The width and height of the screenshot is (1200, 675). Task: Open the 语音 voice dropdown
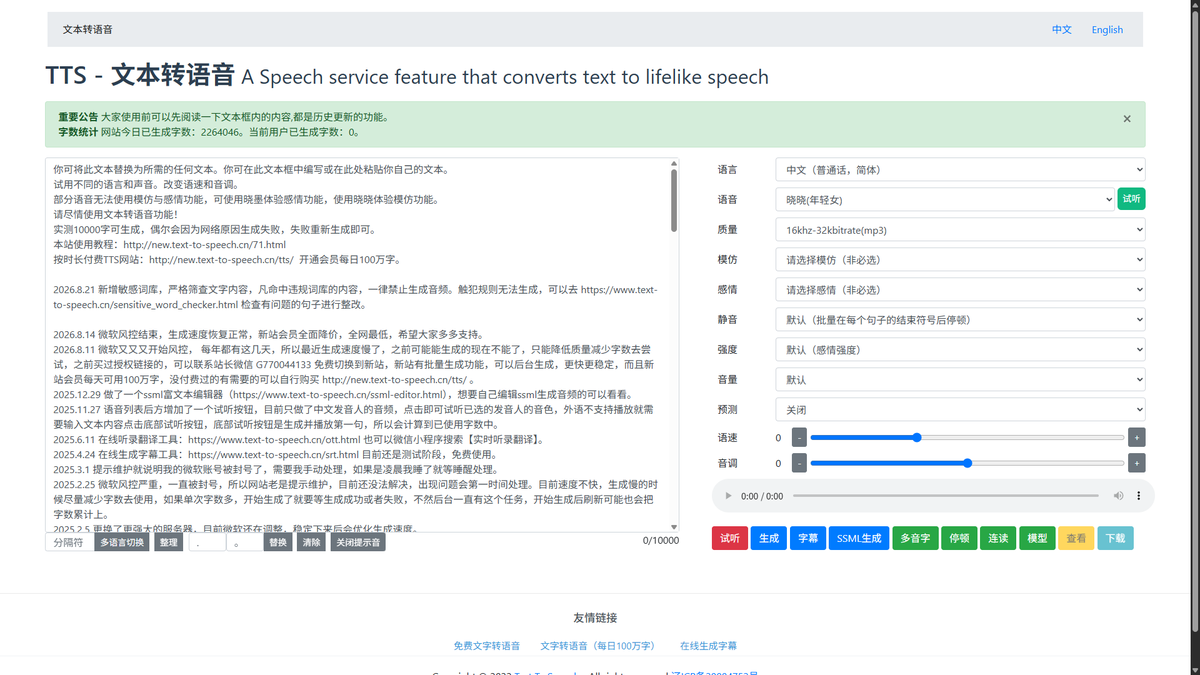(x=944, y=200)
